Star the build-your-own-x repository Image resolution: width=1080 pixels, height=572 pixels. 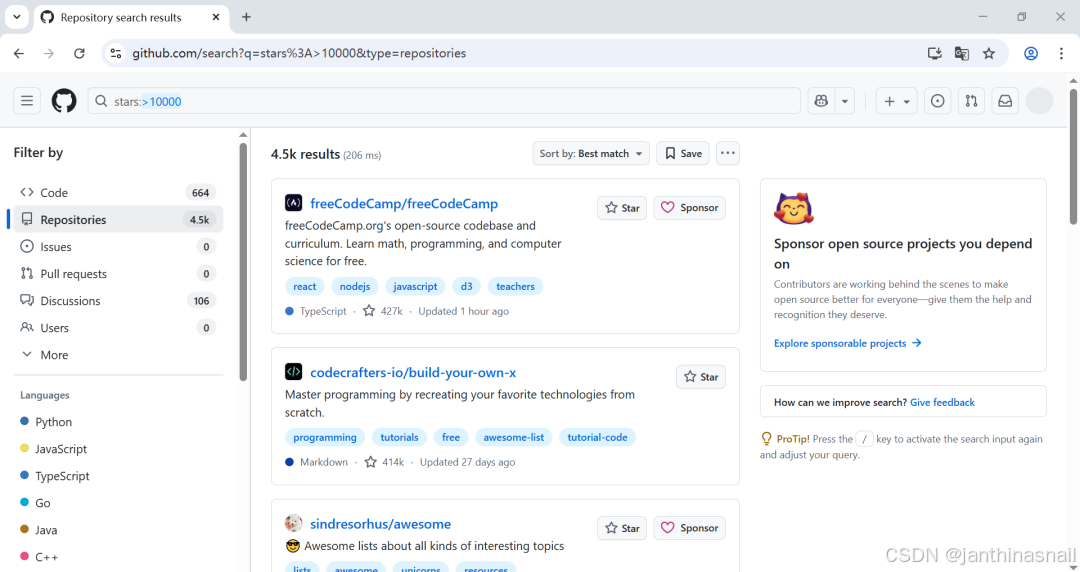pyautogui.click(x=700, y=377)
